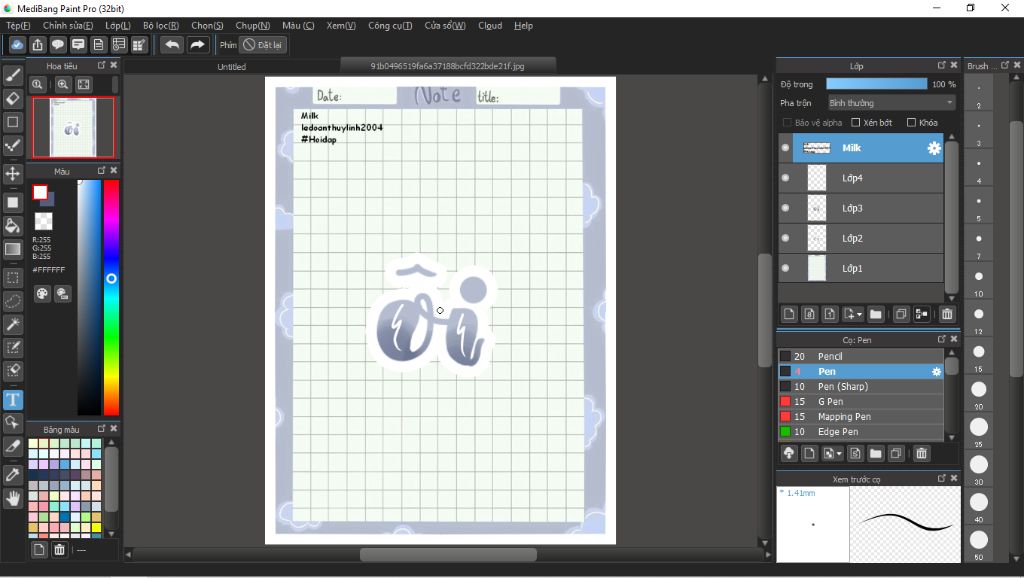Select the G Pen brush
This screenshot has height=578, width=1024.
tap(861, 402)
